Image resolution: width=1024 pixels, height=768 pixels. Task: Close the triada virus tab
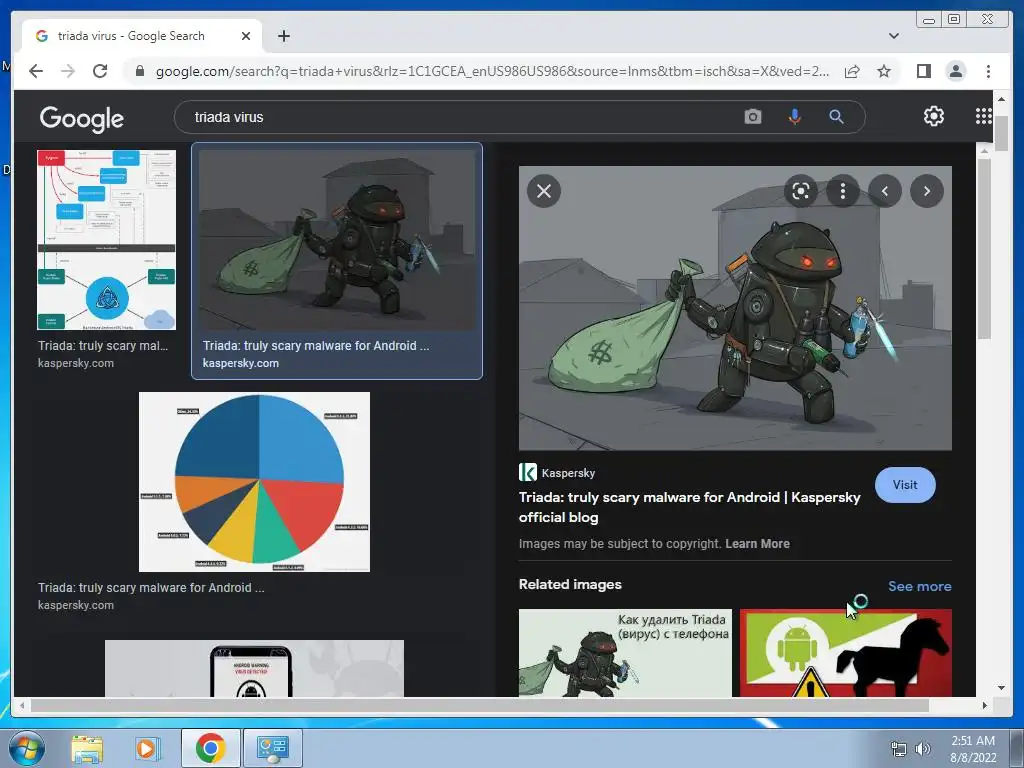tap(246, 36)
